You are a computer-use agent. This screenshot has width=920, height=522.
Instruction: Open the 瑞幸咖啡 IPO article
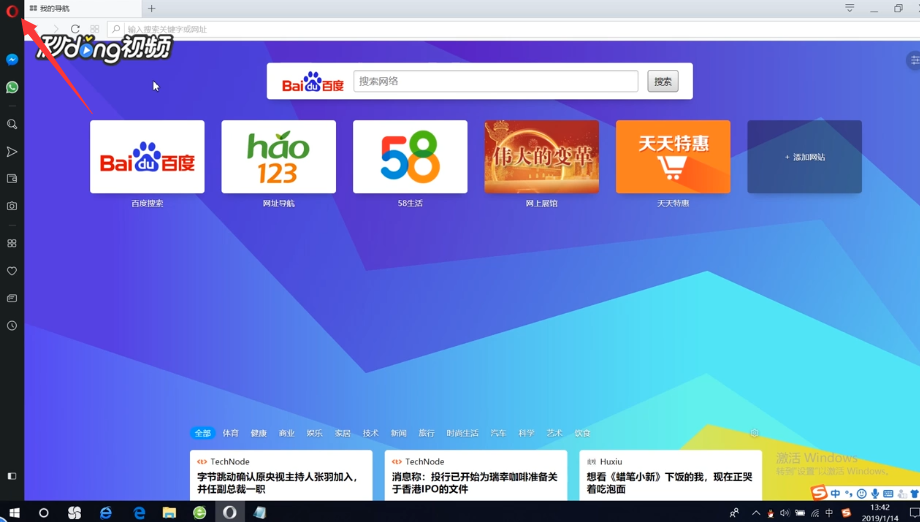click(476, 475)
